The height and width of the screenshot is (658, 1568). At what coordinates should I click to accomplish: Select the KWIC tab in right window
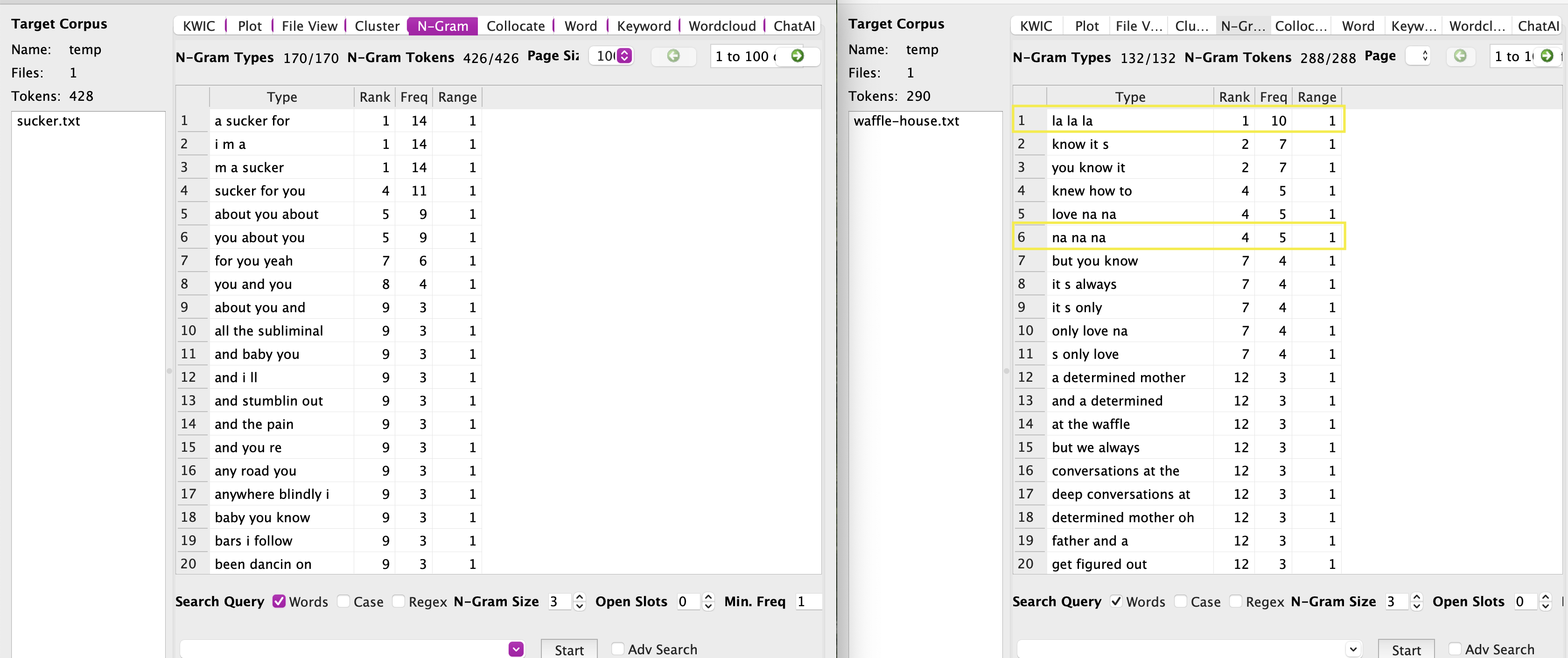point(1036,26)
